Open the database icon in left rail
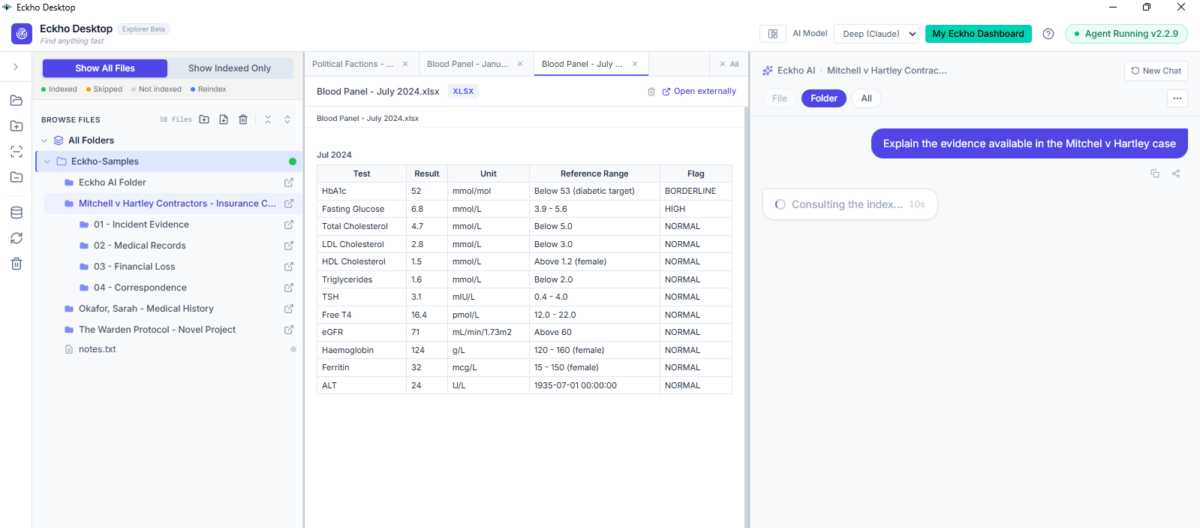 16,213
